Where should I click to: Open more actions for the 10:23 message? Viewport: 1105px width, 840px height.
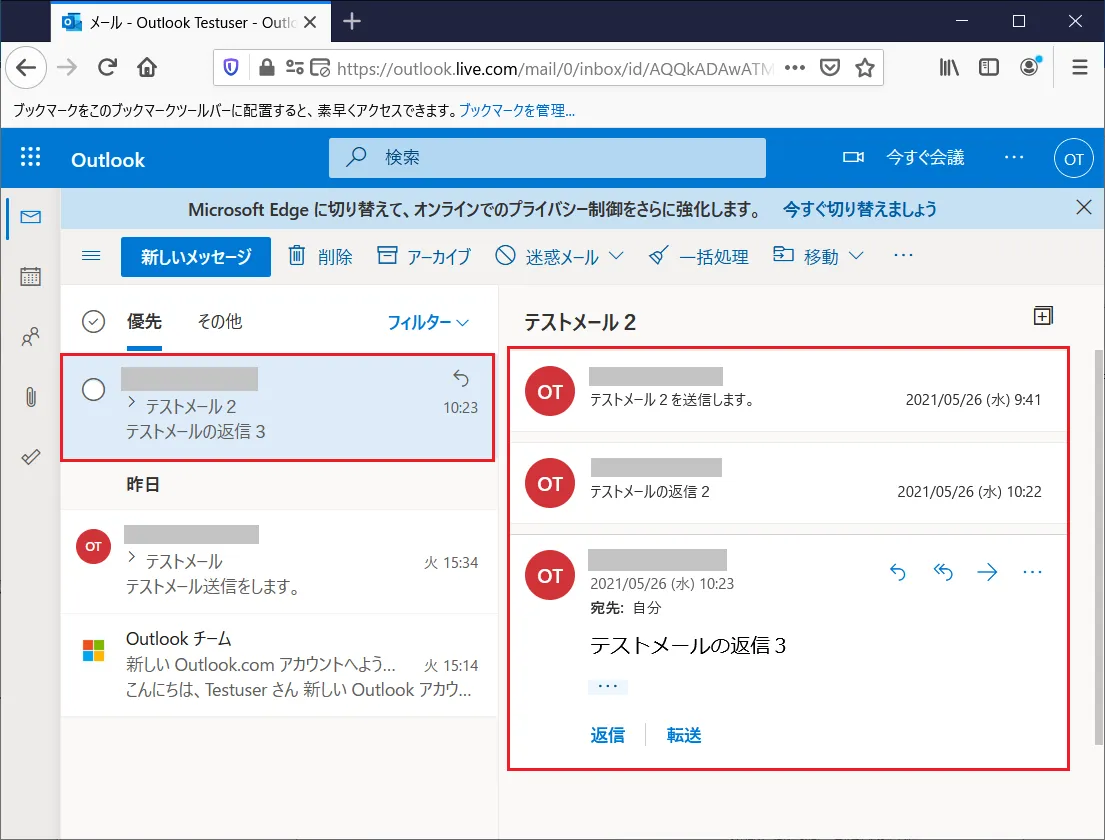[x=1032, y=572]
